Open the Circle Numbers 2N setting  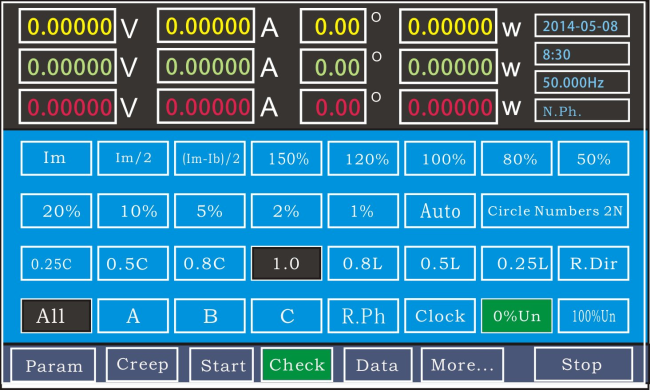(x=555, y=211)
